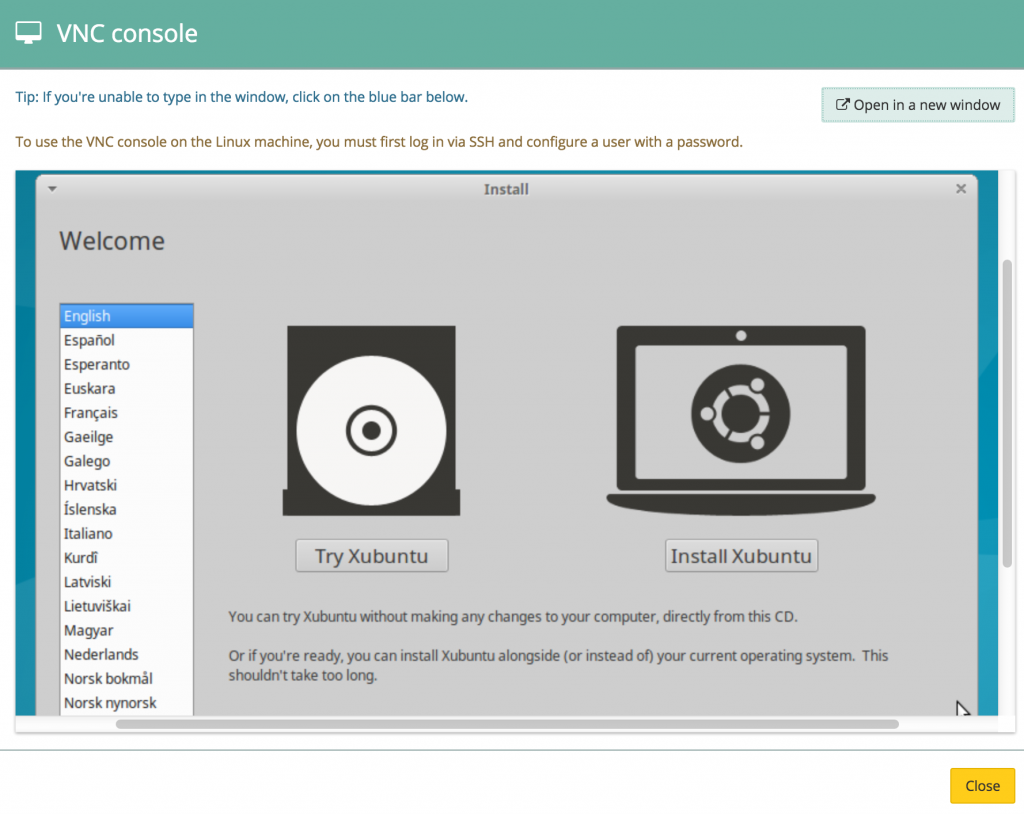Click the Welcome heading
Image resolution: width=1024 pixels, height=814 pixels.
112,241
